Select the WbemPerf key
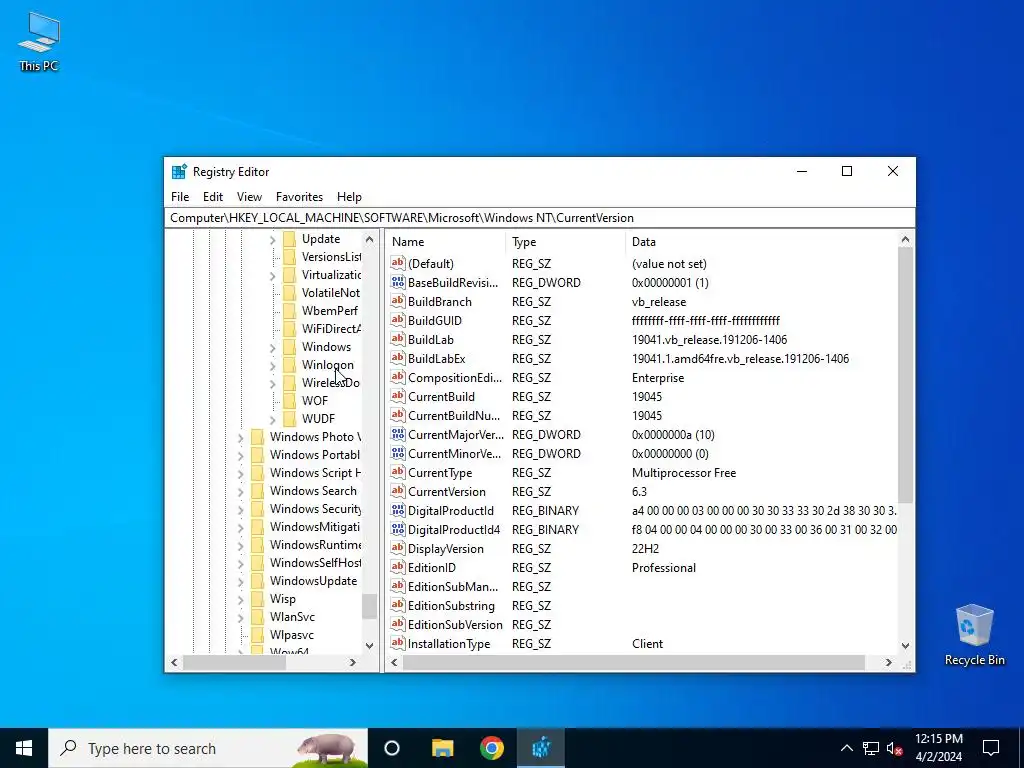 click(x=330, y=310)
